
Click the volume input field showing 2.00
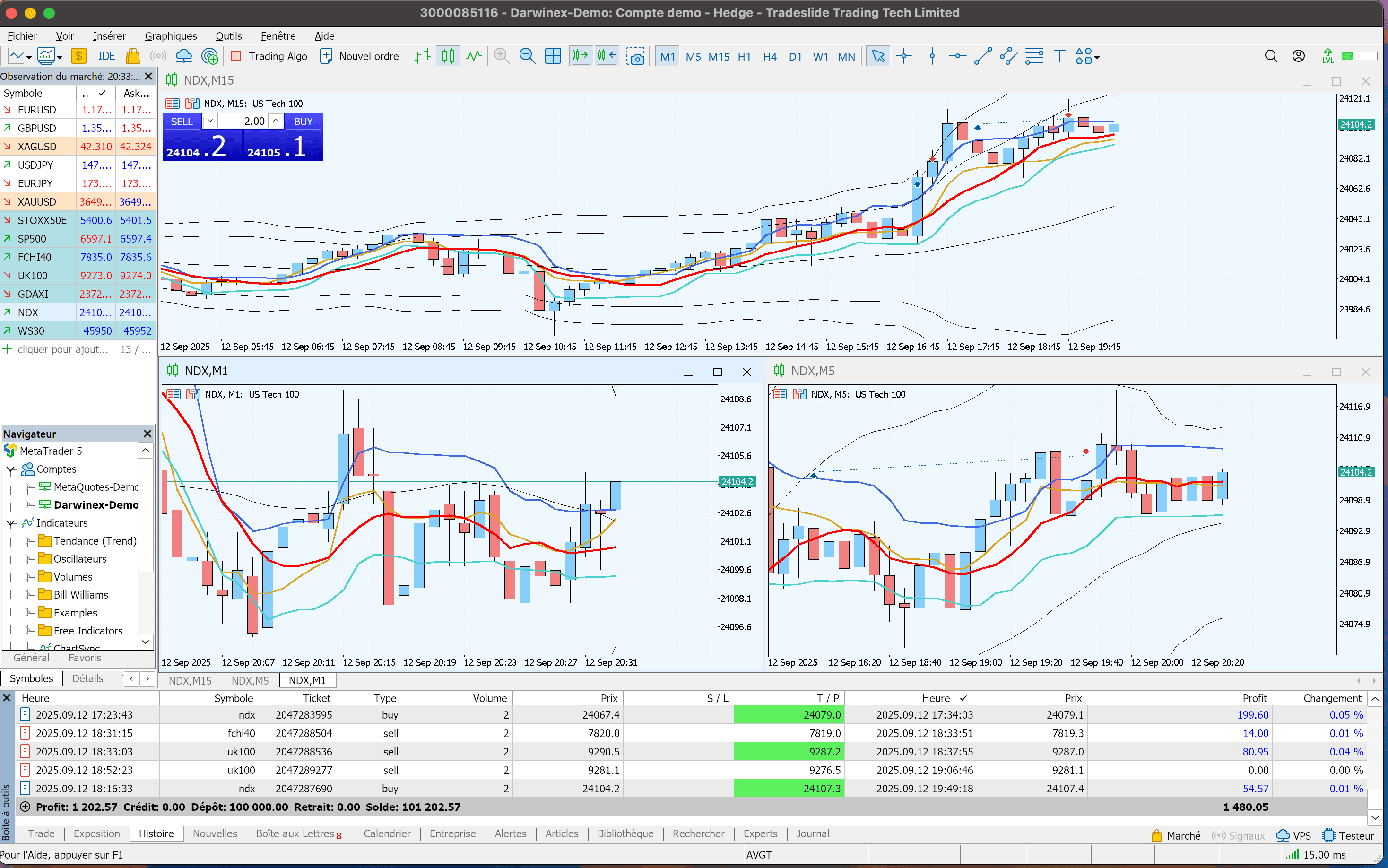click(243, 121)
